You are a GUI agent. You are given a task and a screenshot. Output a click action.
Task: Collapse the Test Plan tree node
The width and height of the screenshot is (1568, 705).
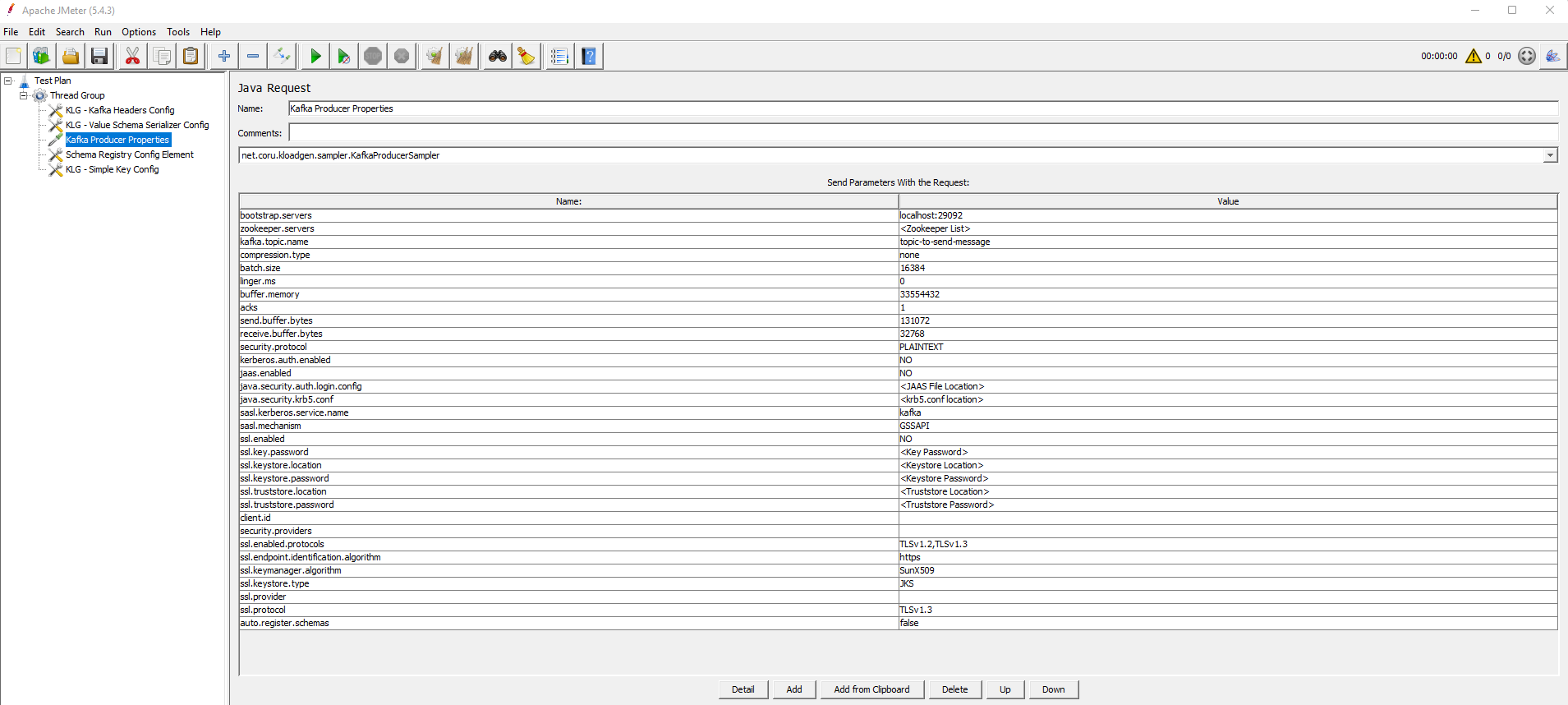[x=8, y=81]
